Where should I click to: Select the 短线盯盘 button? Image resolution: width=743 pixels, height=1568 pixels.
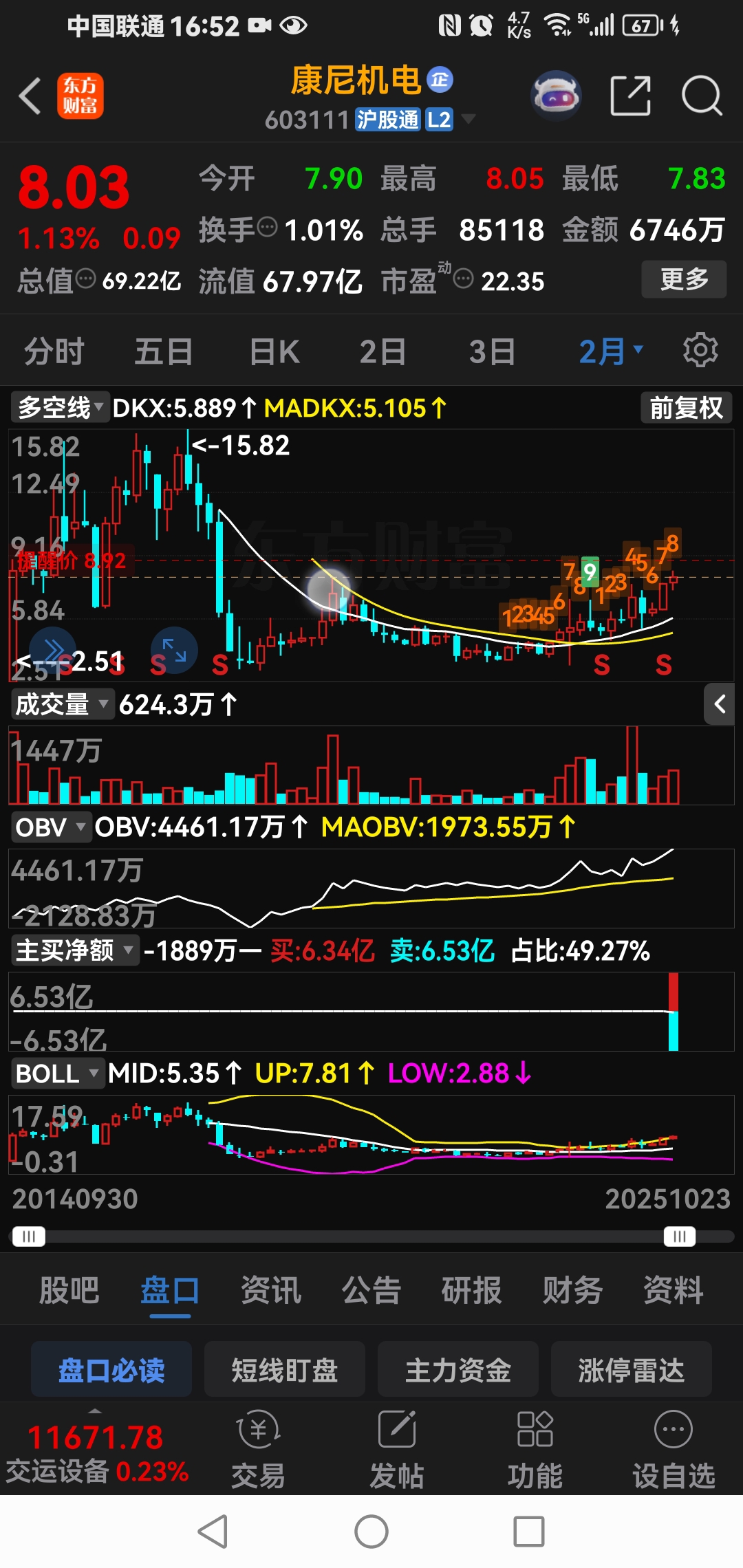(285, 1370)
